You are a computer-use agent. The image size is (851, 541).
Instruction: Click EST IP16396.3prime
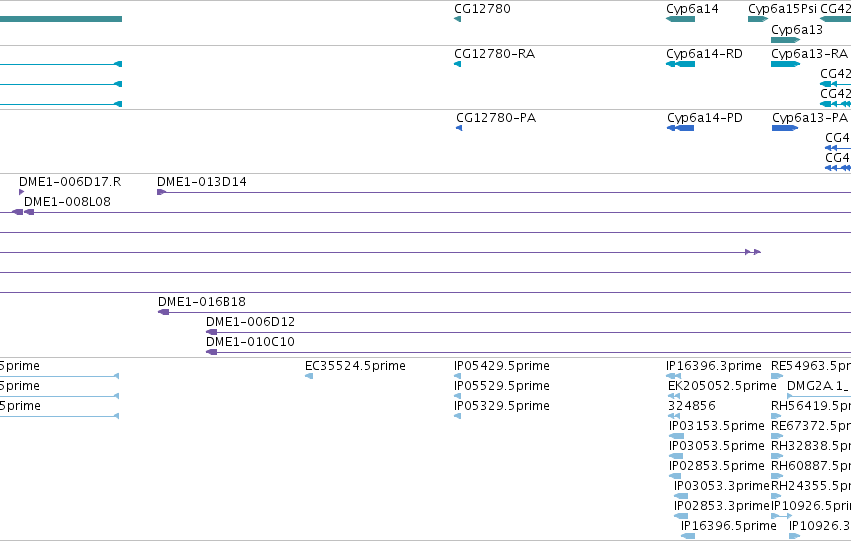click(714, 366)
